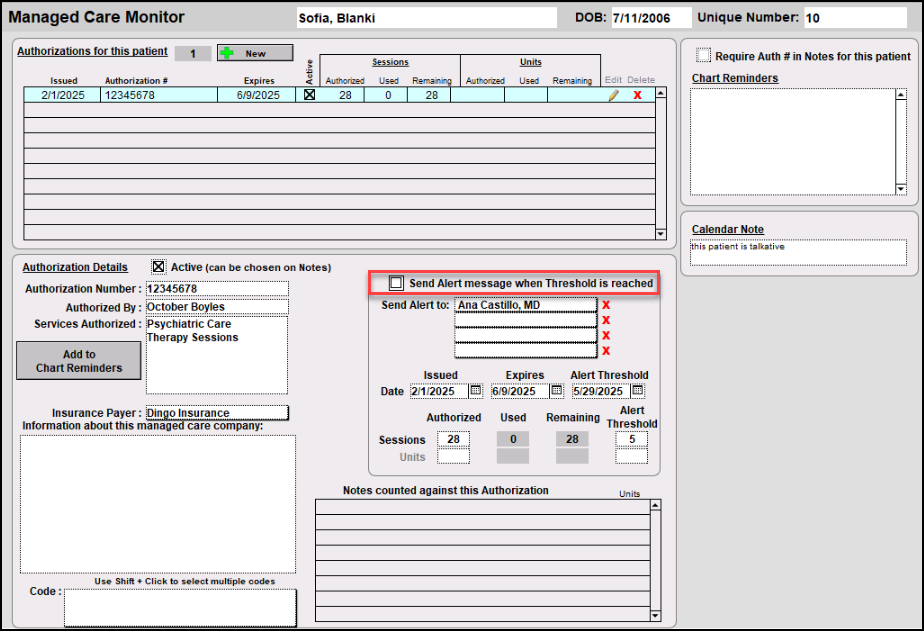Toggle Require Auth # in Notes checkbox
The width and height of the screenshot is (924, 631).
click(x=704, y=56)
